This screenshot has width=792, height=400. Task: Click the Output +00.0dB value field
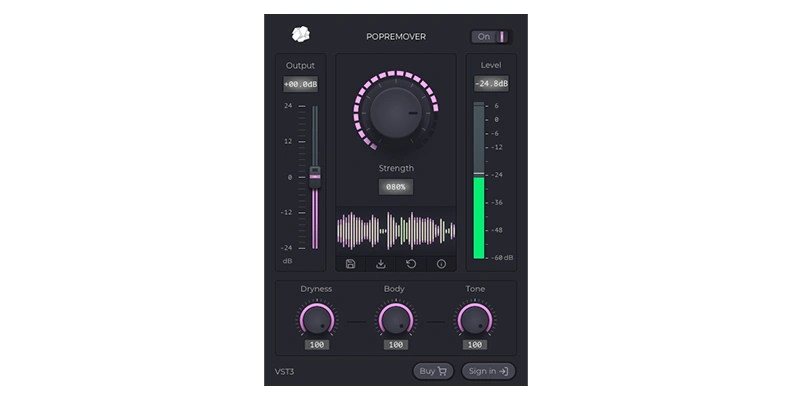pos(300,85)
